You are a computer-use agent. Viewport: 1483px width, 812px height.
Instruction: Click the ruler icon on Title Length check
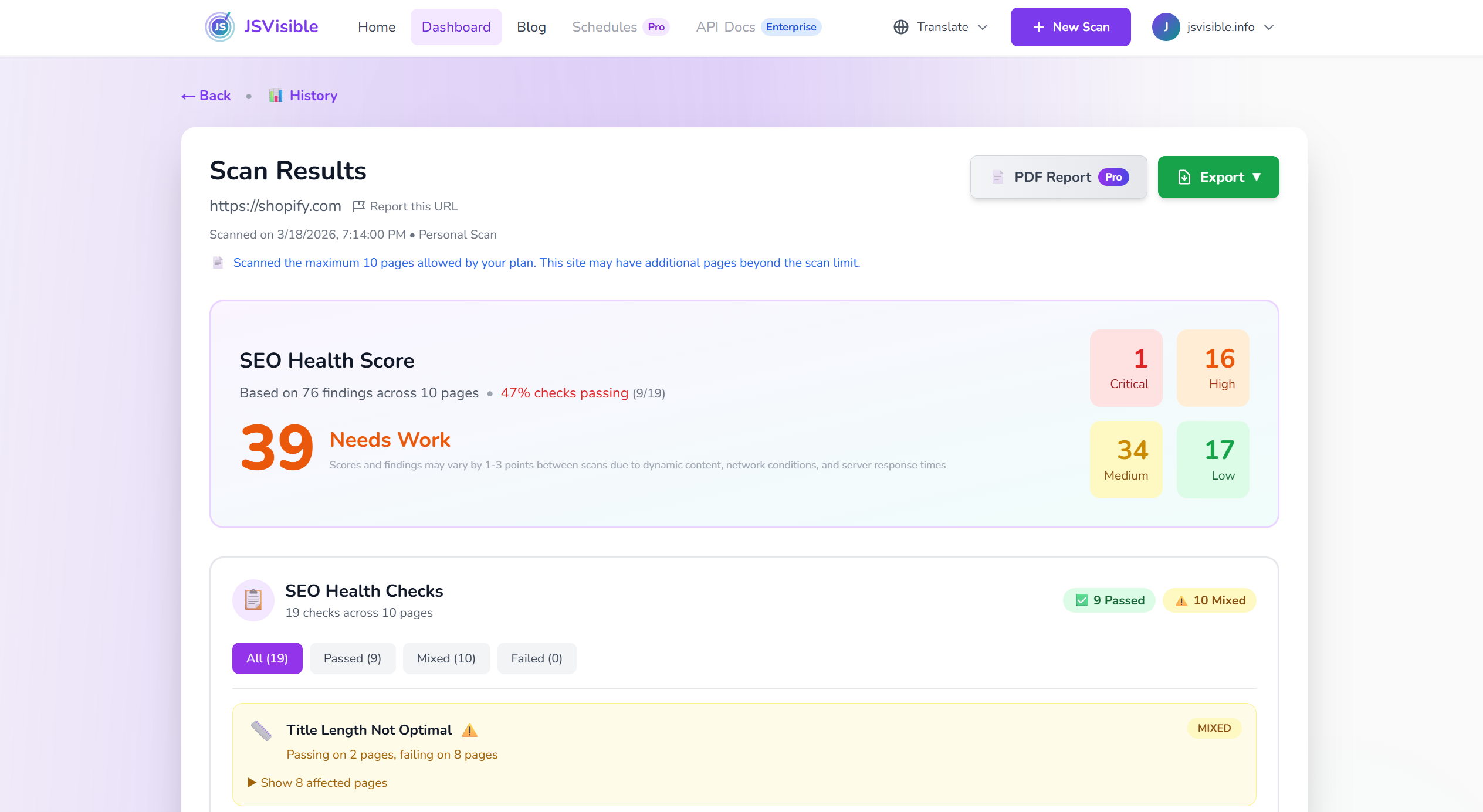(x=262, y=731)
